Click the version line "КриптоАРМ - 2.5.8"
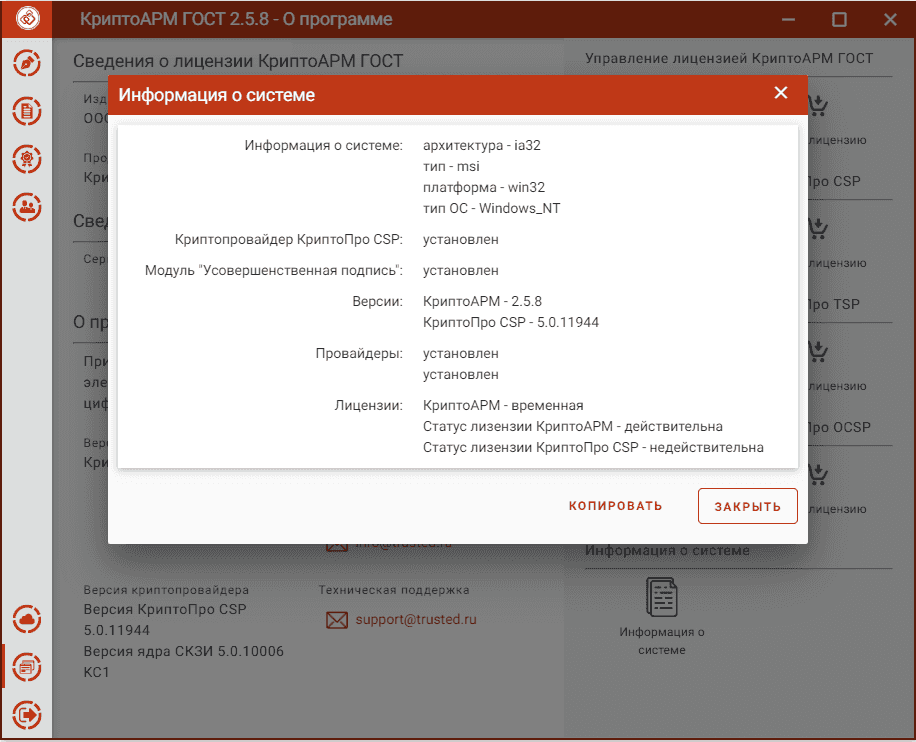Image resolution: width=916 pixels, height=742 pixels. [x=483, y=301]
